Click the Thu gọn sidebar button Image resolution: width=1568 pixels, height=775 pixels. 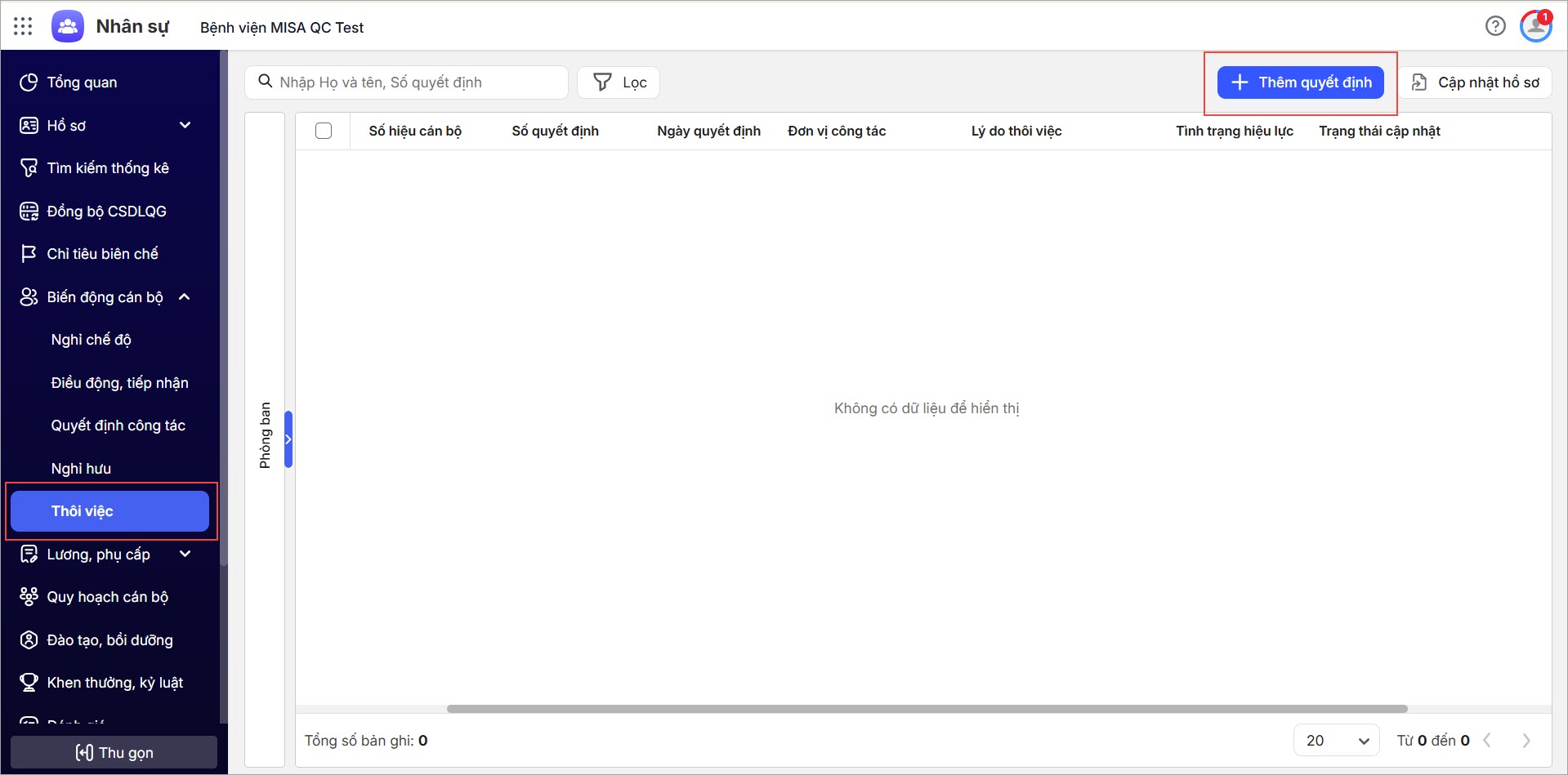click(x=114, y=753)
